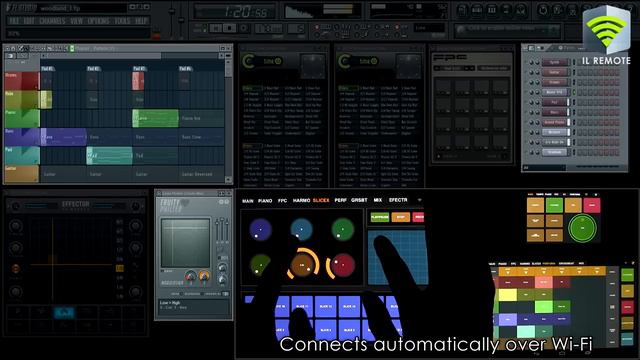Select the Piano track in the playlist
The image size is (640, 360).
coord(22,118)
